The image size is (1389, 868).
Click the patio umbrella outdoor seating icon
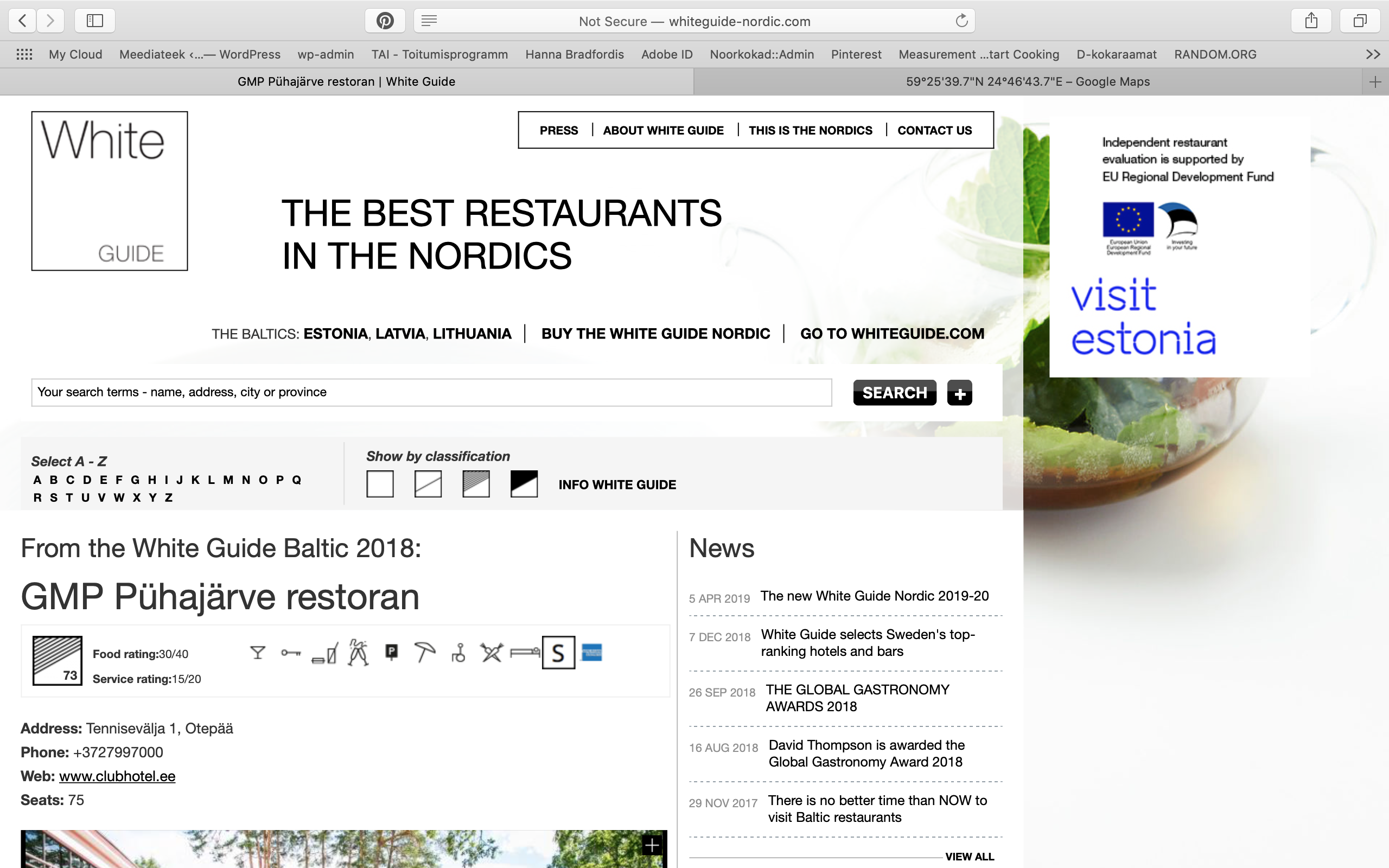tap(425, 652)
